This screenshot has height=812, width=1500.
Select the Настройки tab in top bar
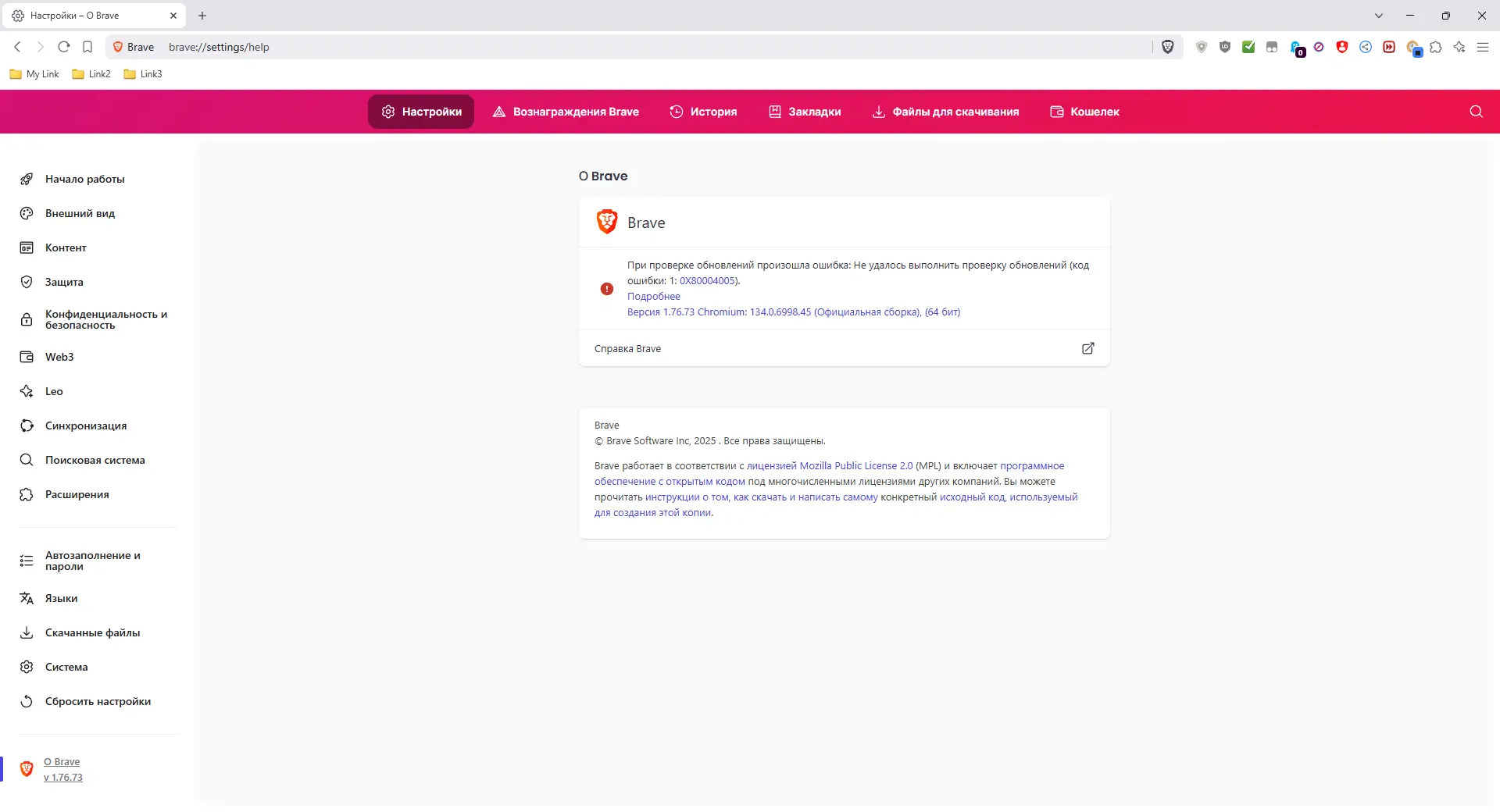point(421,112)
